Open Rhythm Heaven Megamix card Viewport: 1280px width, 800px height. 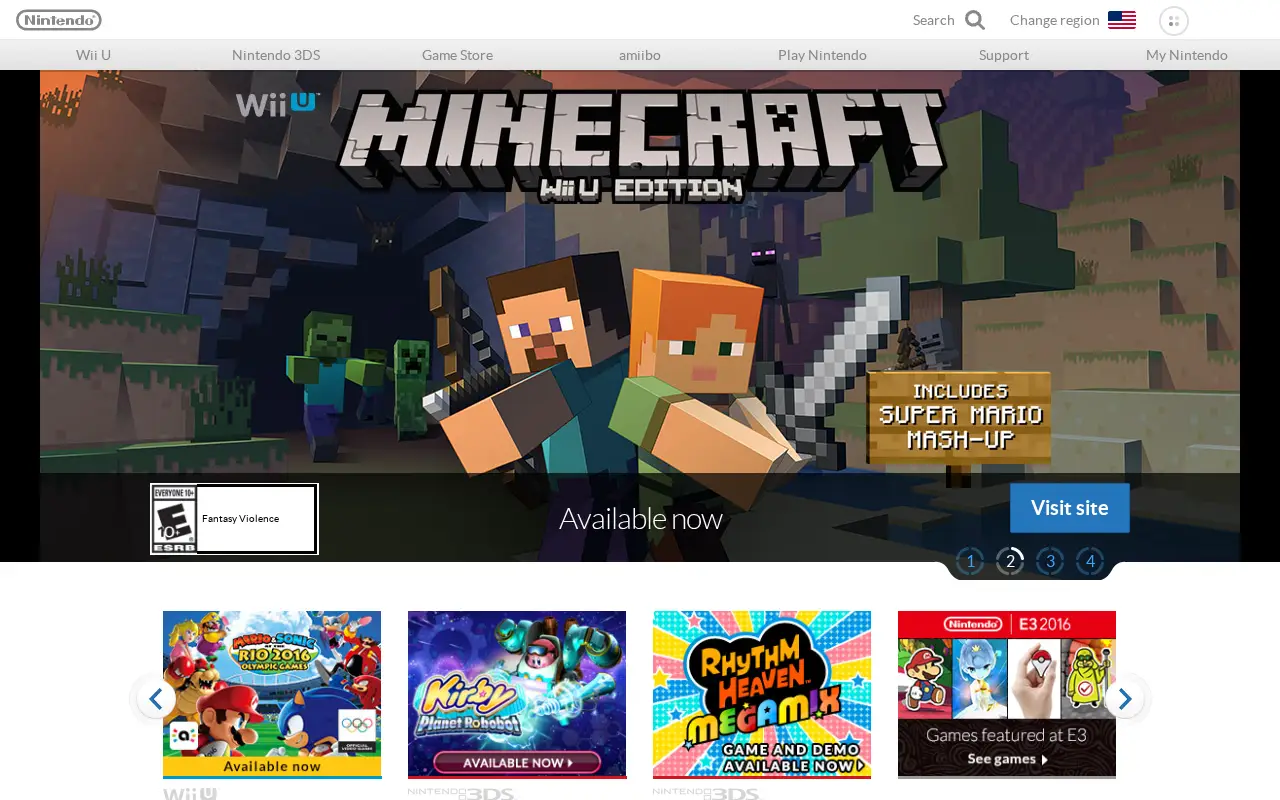click(x=762, y=694)
